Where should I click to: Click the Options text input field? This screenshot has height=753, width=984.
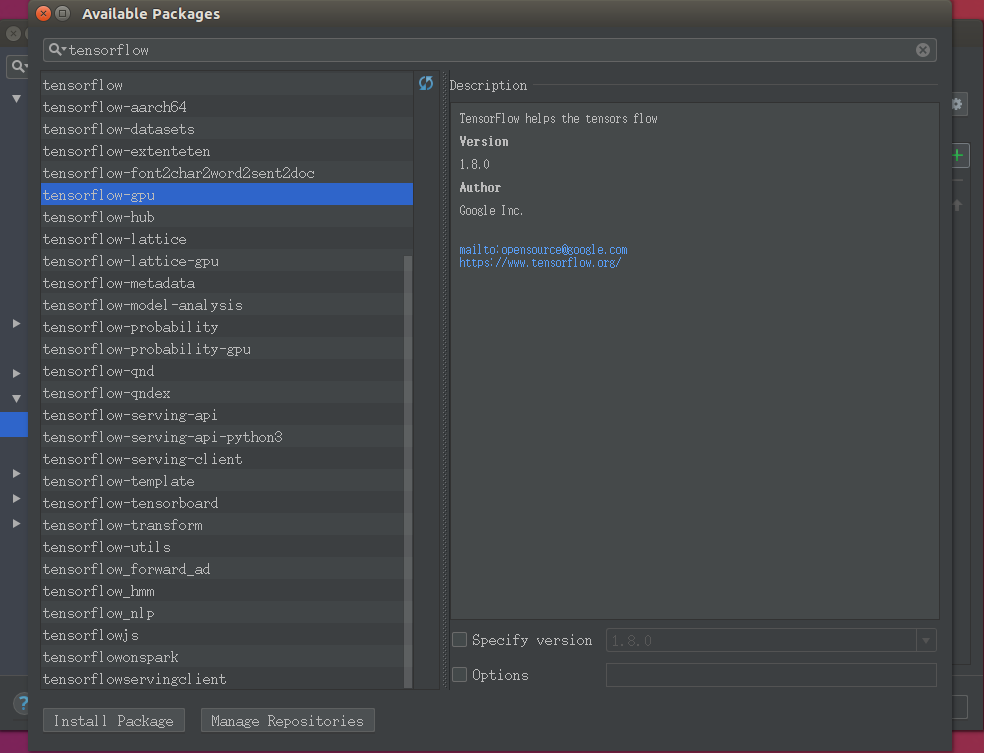[770, 675]
